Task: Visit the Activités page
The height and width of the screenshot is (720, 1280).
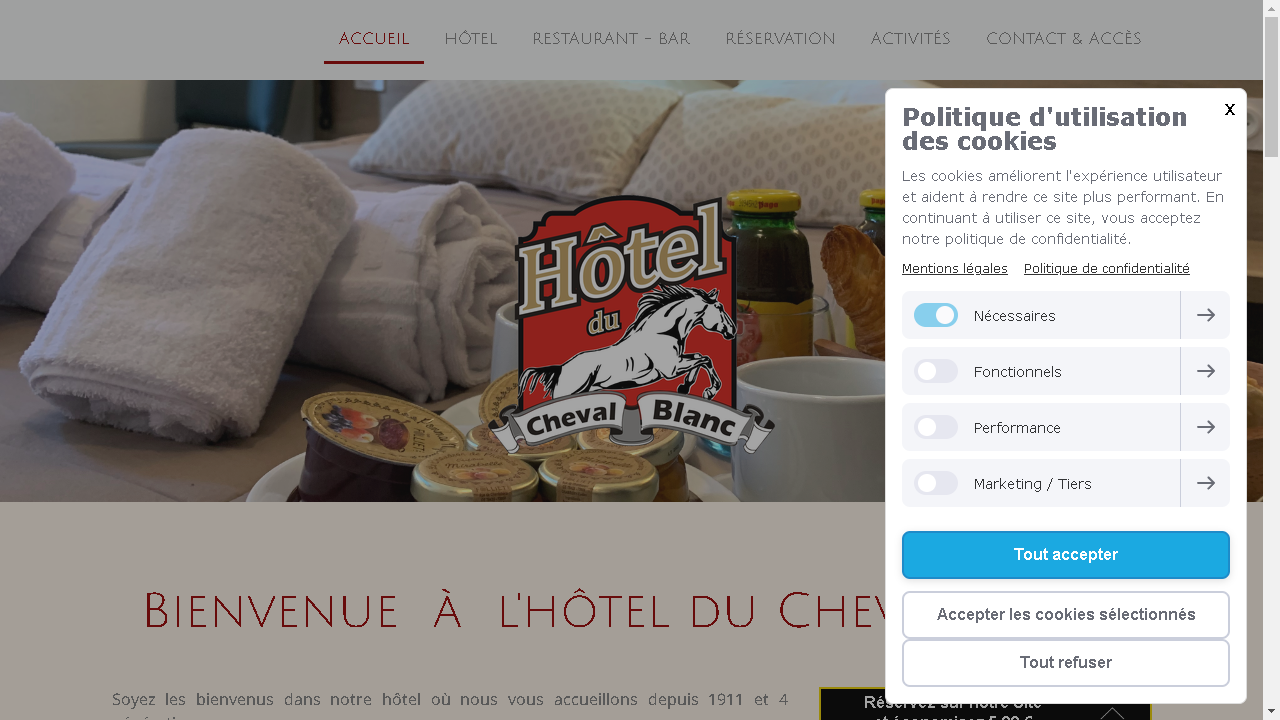Action: click(910, 39)
